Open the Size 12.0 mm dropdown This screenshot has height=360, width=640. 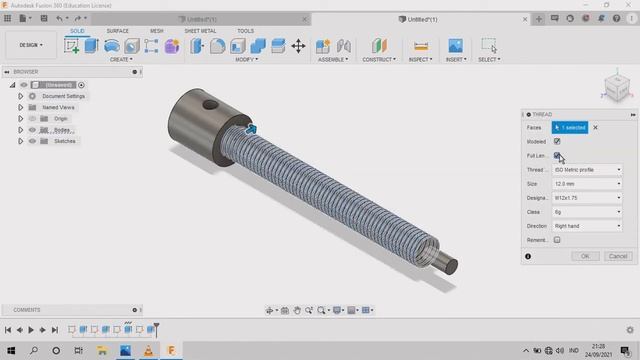pos(587,184)
